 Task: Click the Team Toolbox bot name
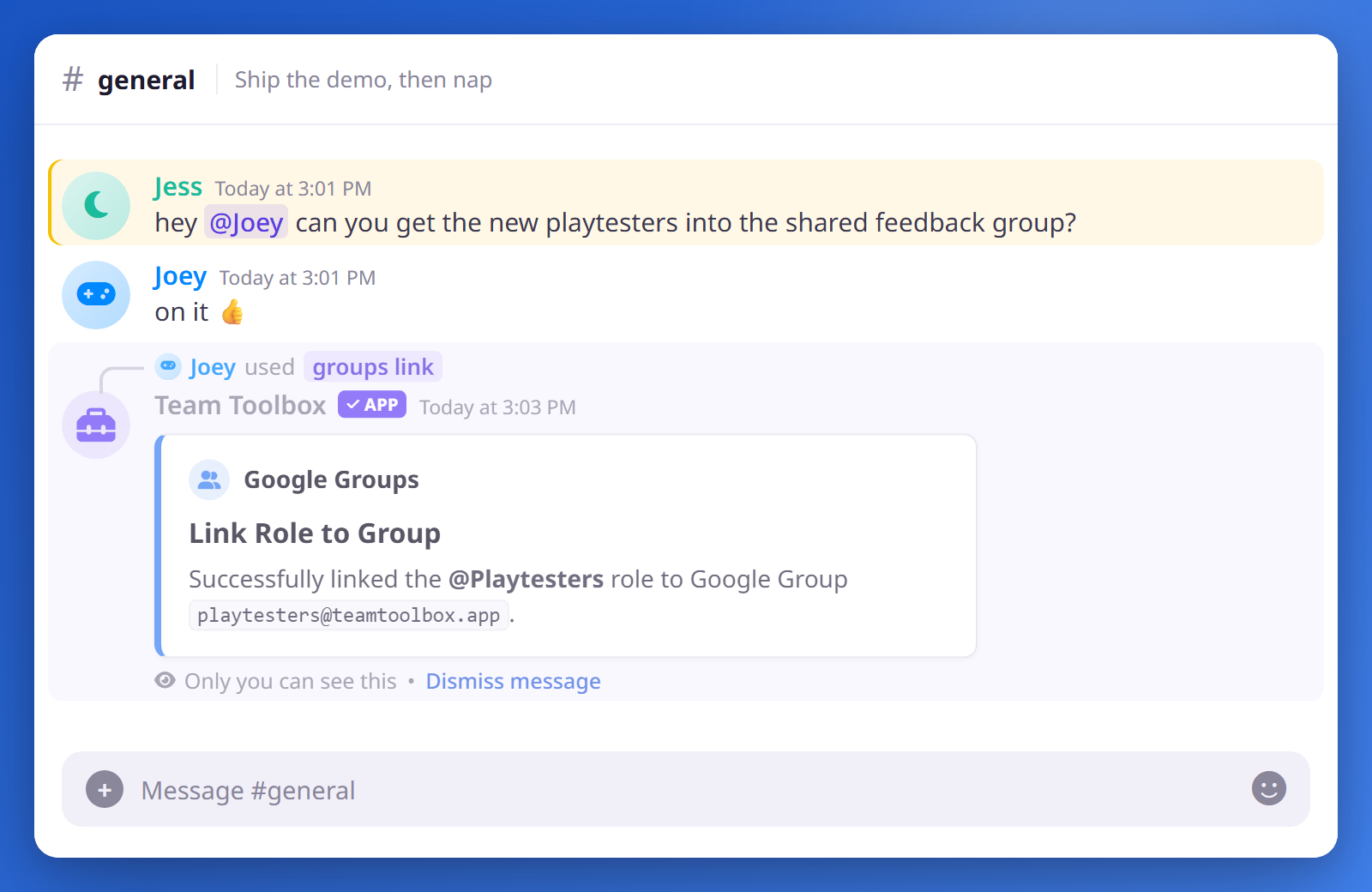[240, 406]
